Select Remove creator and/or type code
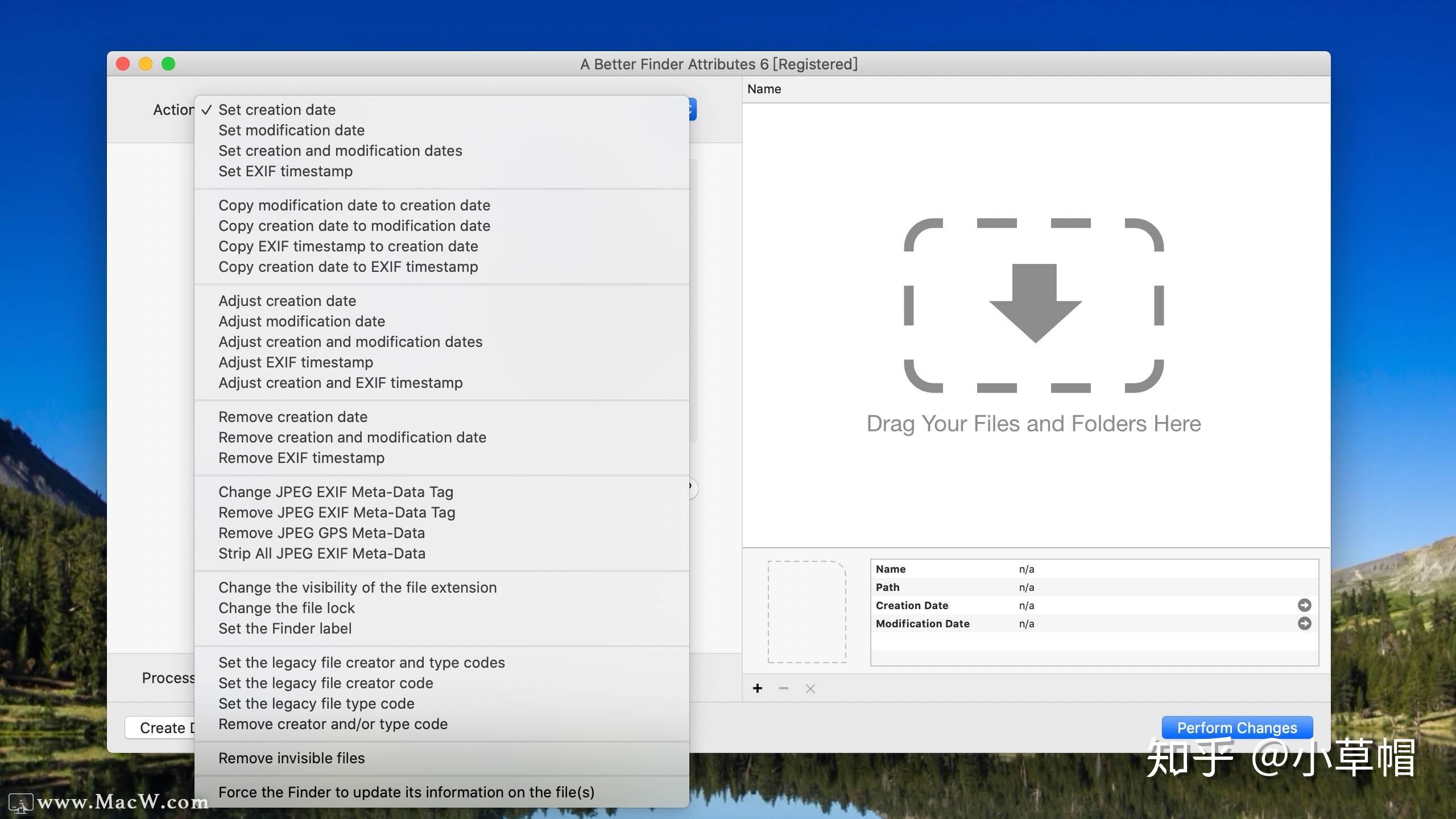The height and width of the screenshot is (819, 1456). click(441, 724)
